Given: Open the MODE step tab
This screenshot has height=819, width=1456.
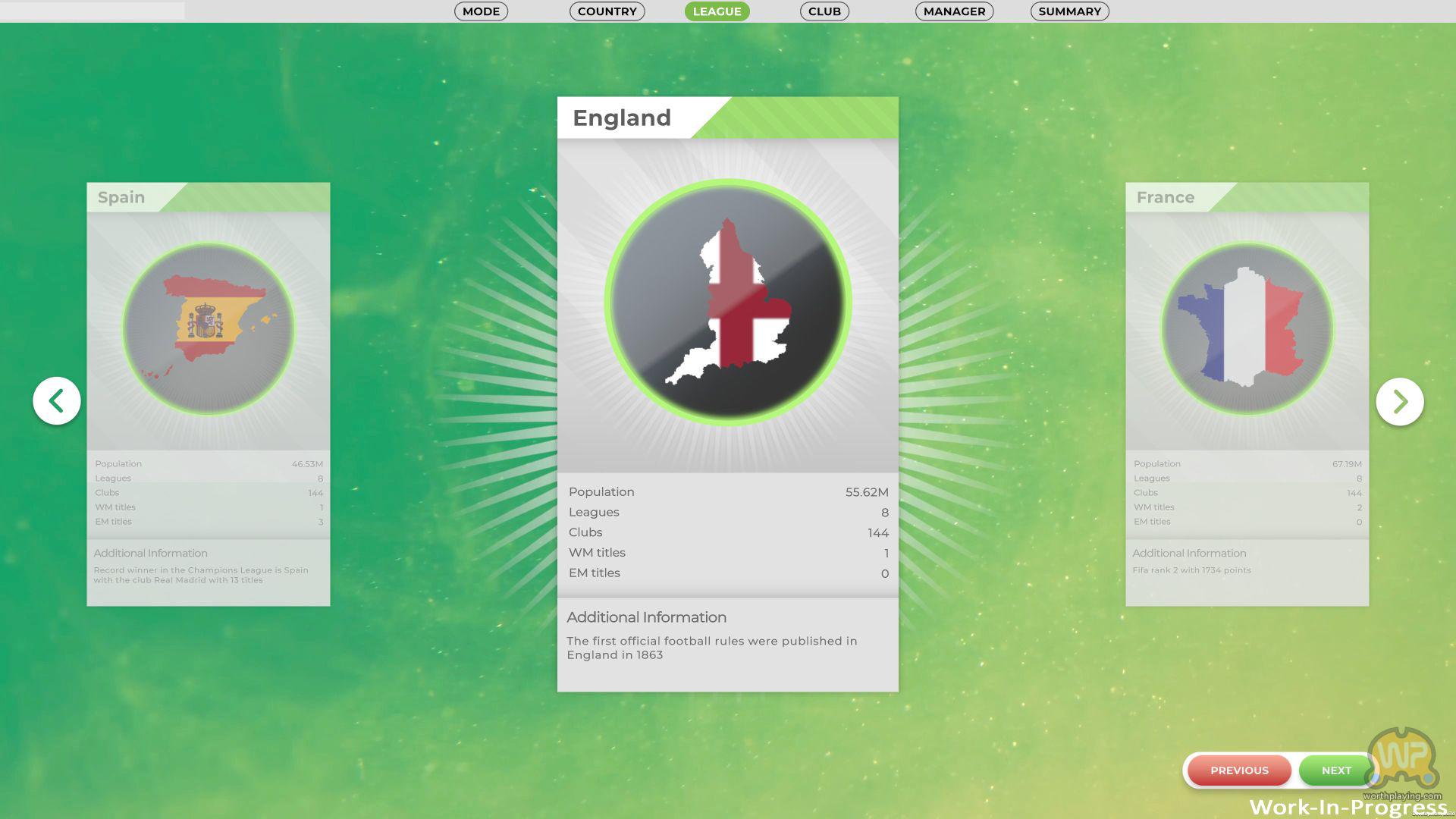Looking at the screenshot, I should (x=481, y=11).
